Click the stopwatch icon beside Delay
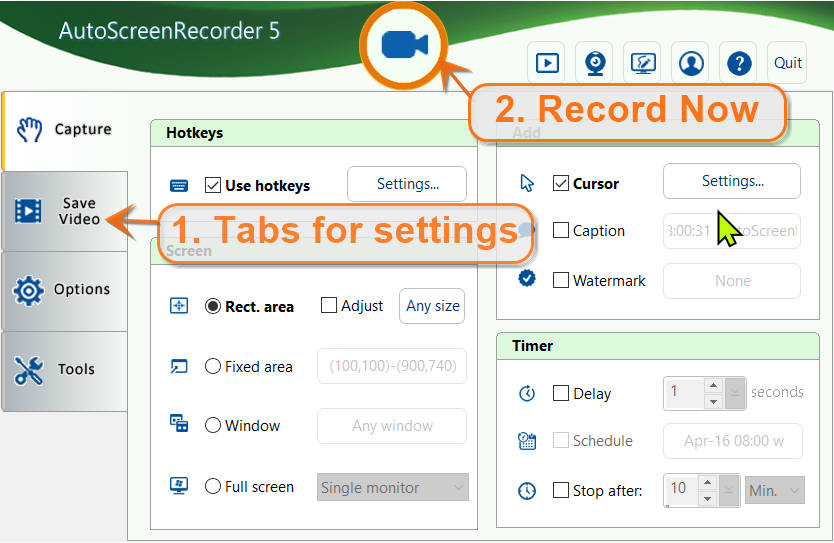This screenshot has height=543, width=834. click(527, 394)
